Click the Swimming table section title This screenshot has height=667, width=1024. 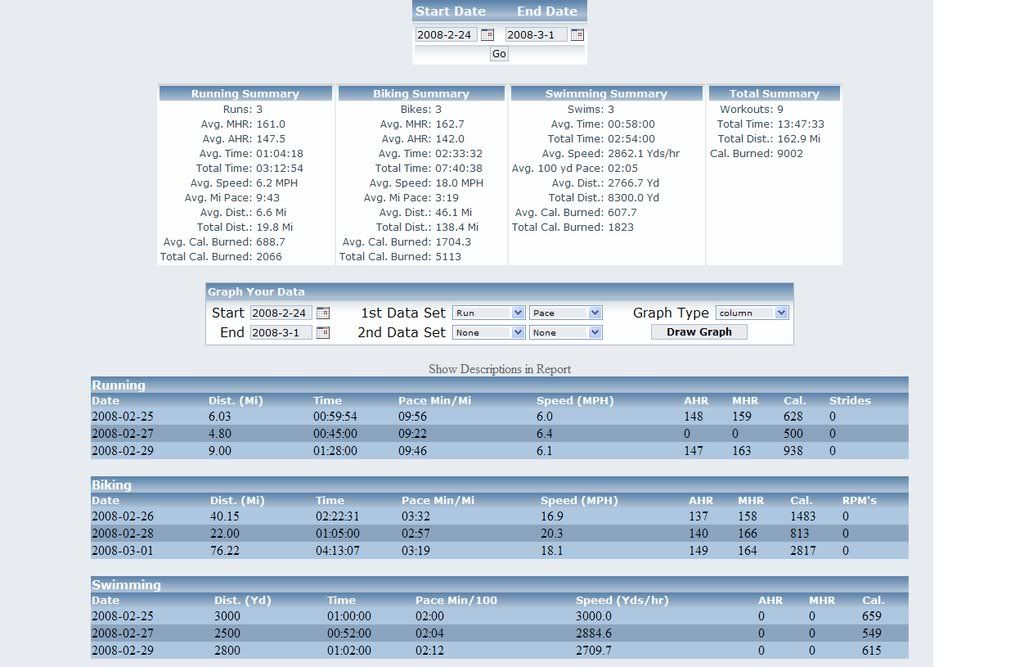click(126, 585)
